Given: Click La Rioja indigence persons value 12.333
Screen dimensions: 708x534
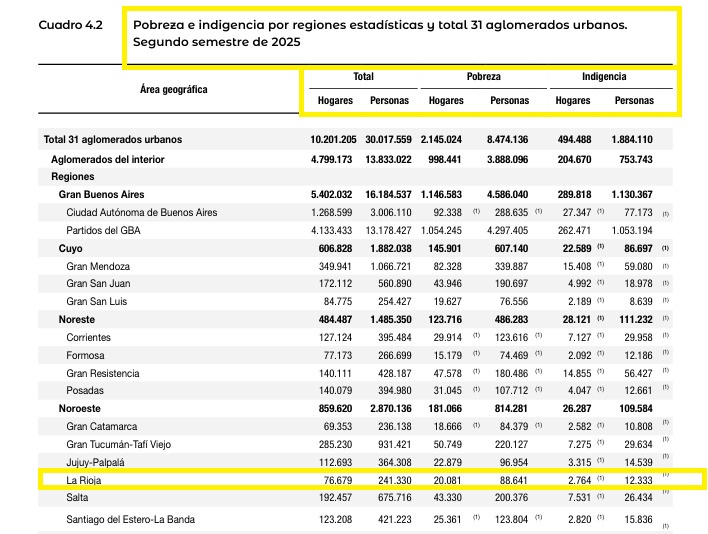Looking at the screenshot, I should [638, 480].
